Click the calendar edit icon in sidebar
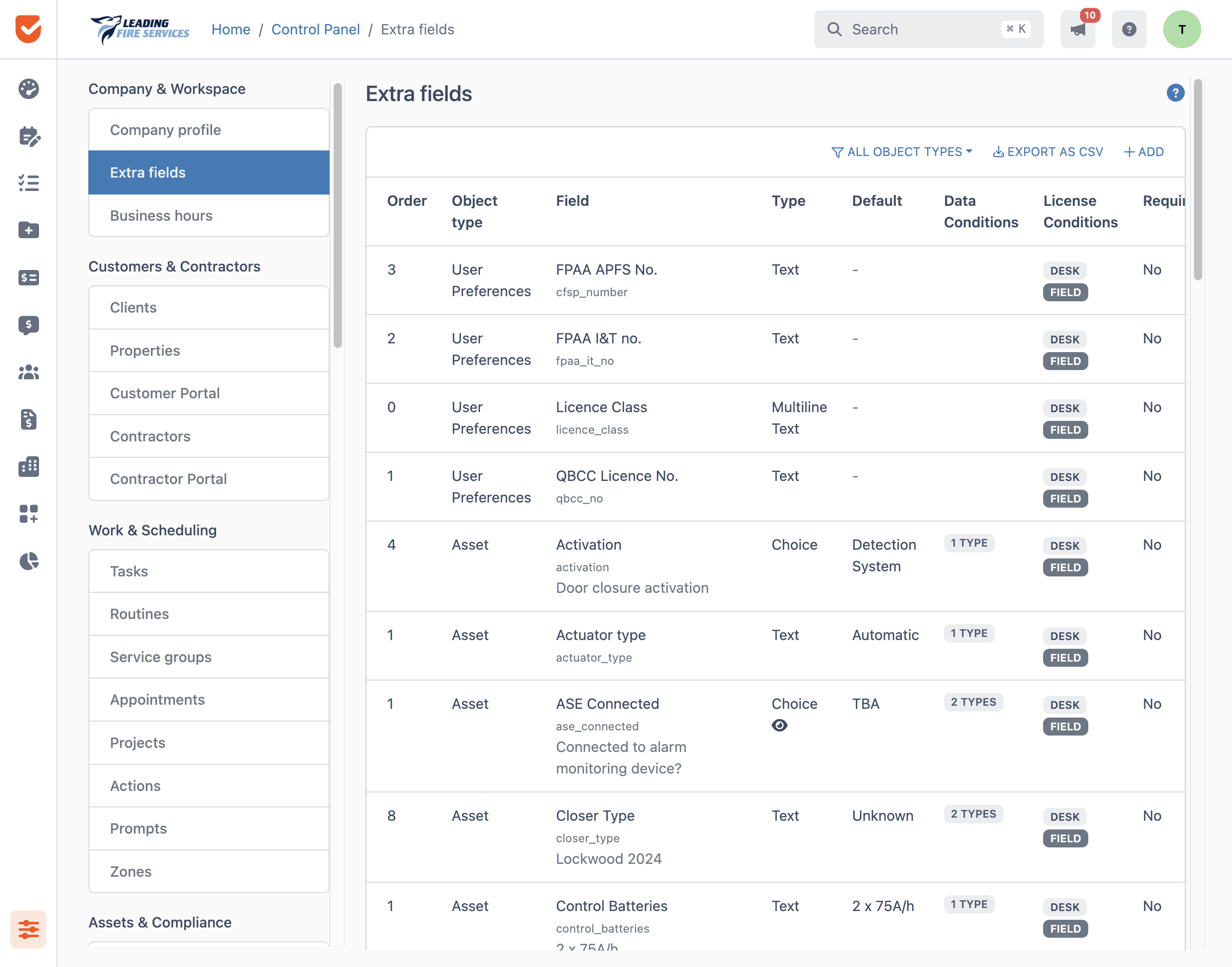 click(x=28, y=137)
